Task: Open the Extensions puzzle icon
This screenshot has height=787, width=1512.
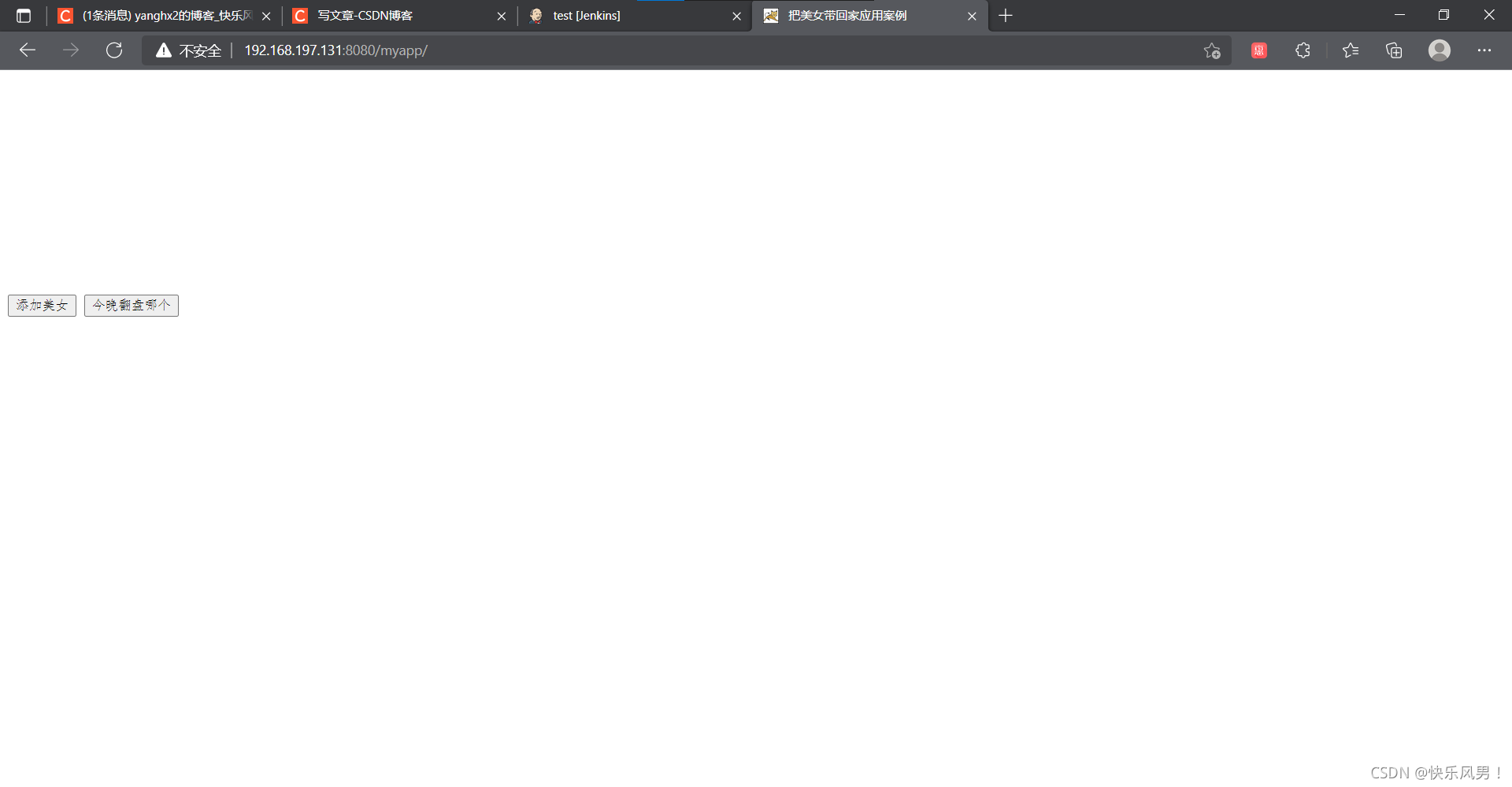Action: 1303,50
